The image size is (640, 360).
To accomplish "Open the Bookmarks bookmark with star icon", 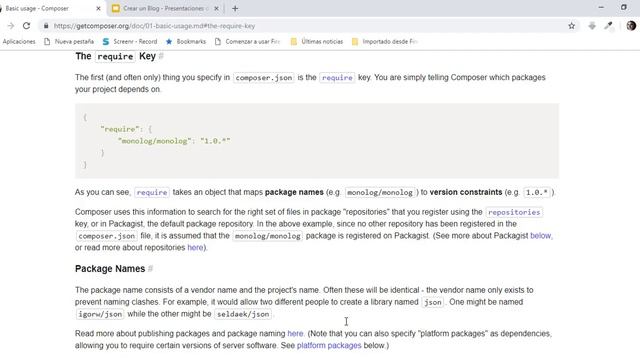I will [186, 42].
